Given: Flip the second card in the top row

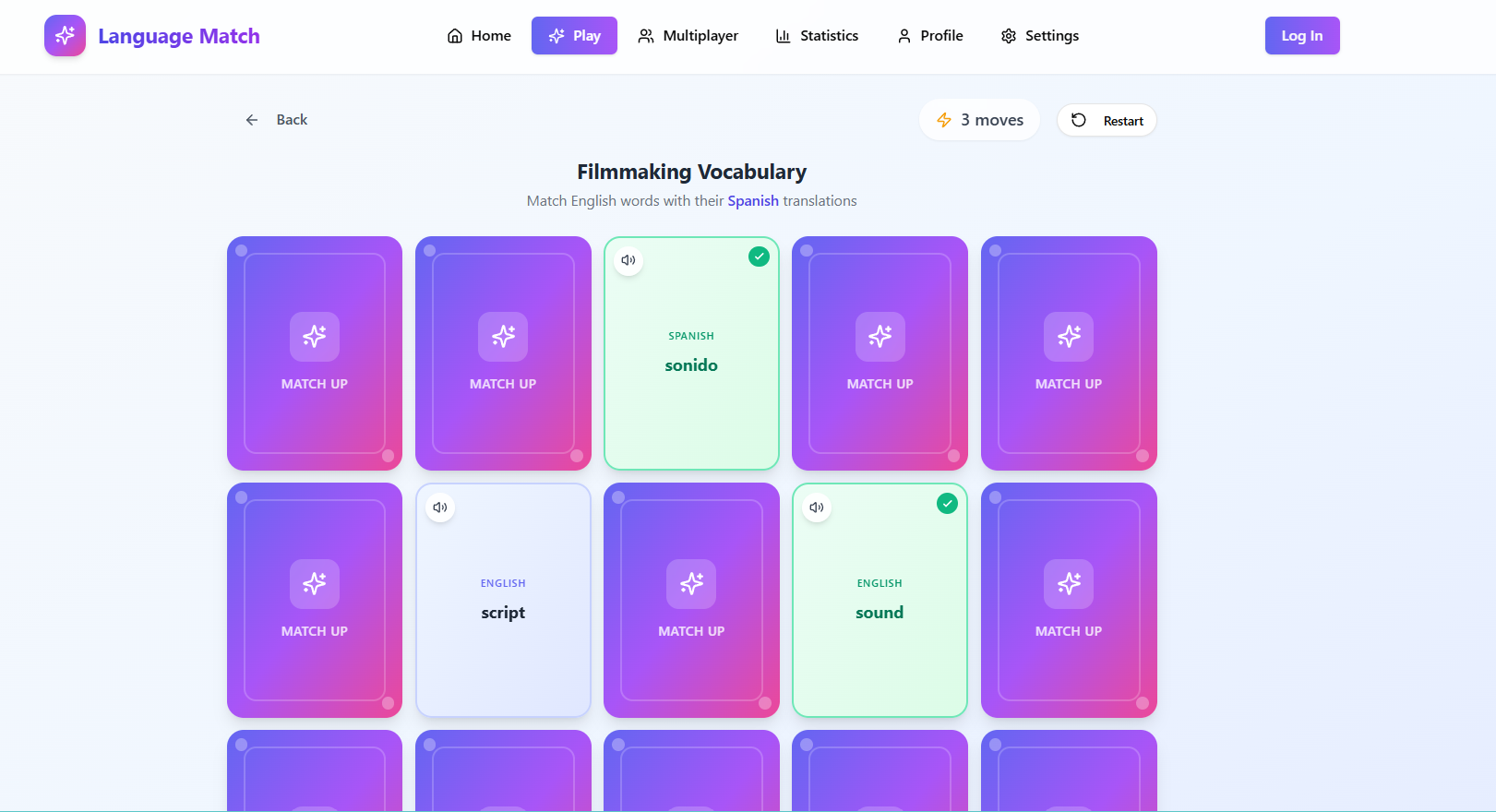Looking at the screenshot, I should 503,353.
